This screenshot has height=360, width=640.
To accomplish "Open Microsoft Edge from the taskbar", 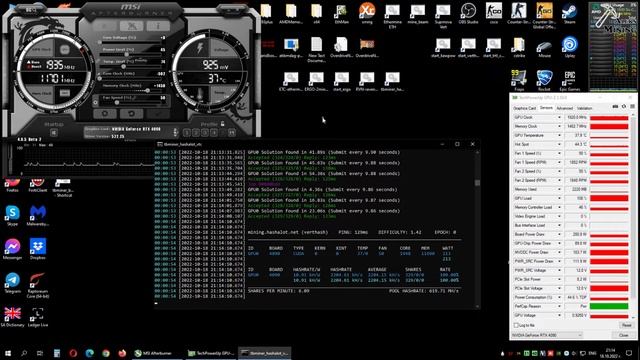I will [x=89, y=353].
